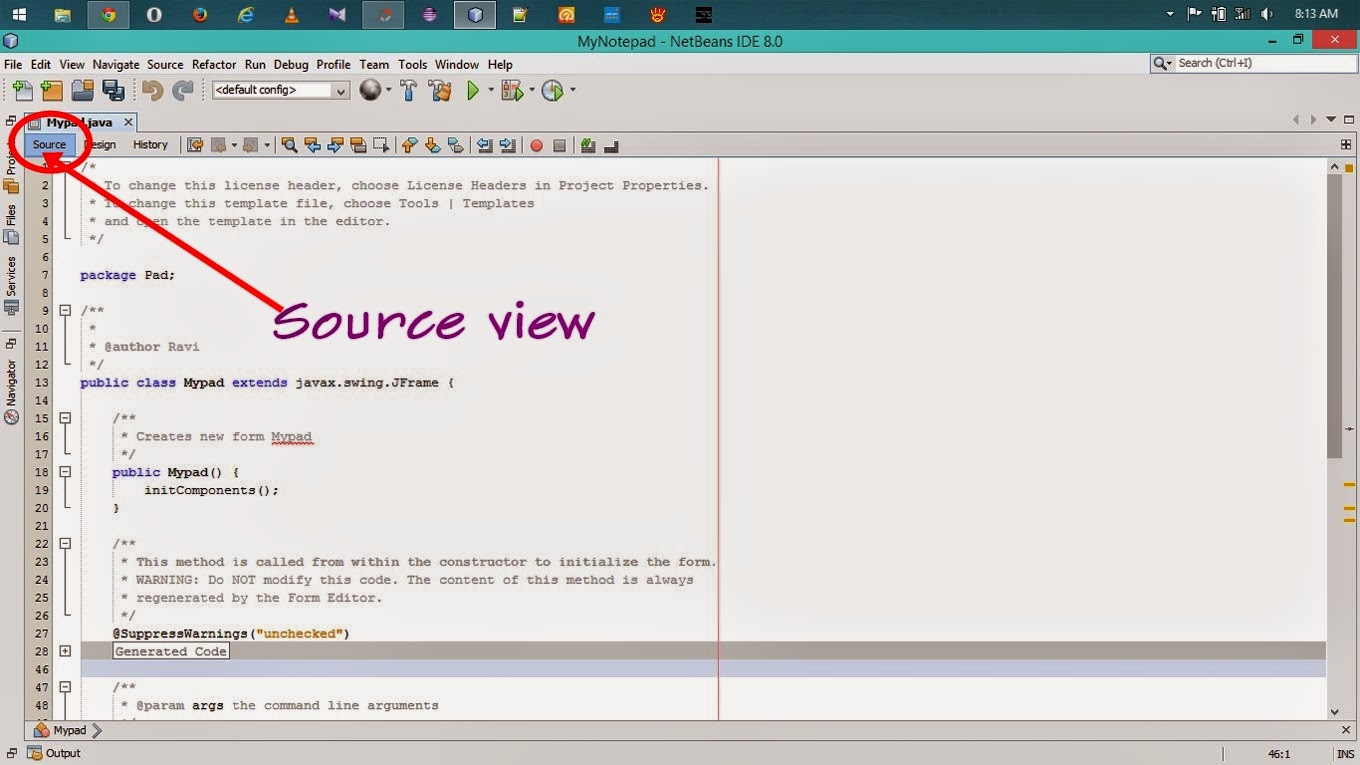The image size is (1360, 765).
Task: Close the Mypad.java editor tab
Action: [x=128, y=122]
